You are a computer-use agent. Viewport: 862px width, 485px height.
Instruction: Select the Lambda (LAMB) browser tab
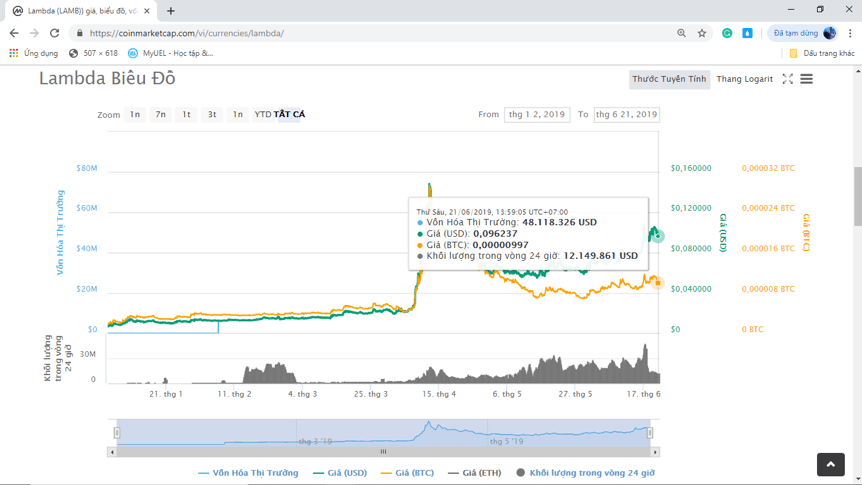point(81,11)
